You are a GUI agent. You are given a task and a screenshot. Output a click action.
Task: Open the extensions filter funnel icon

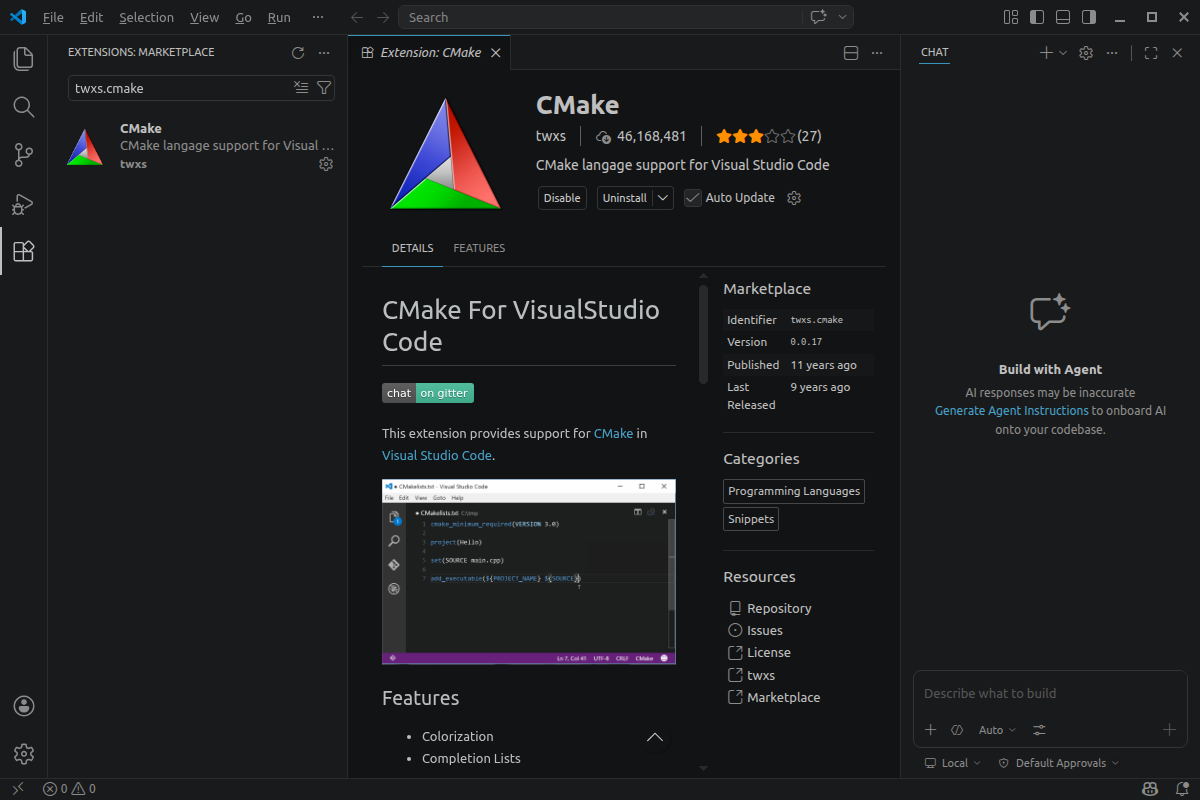(323, 88)
